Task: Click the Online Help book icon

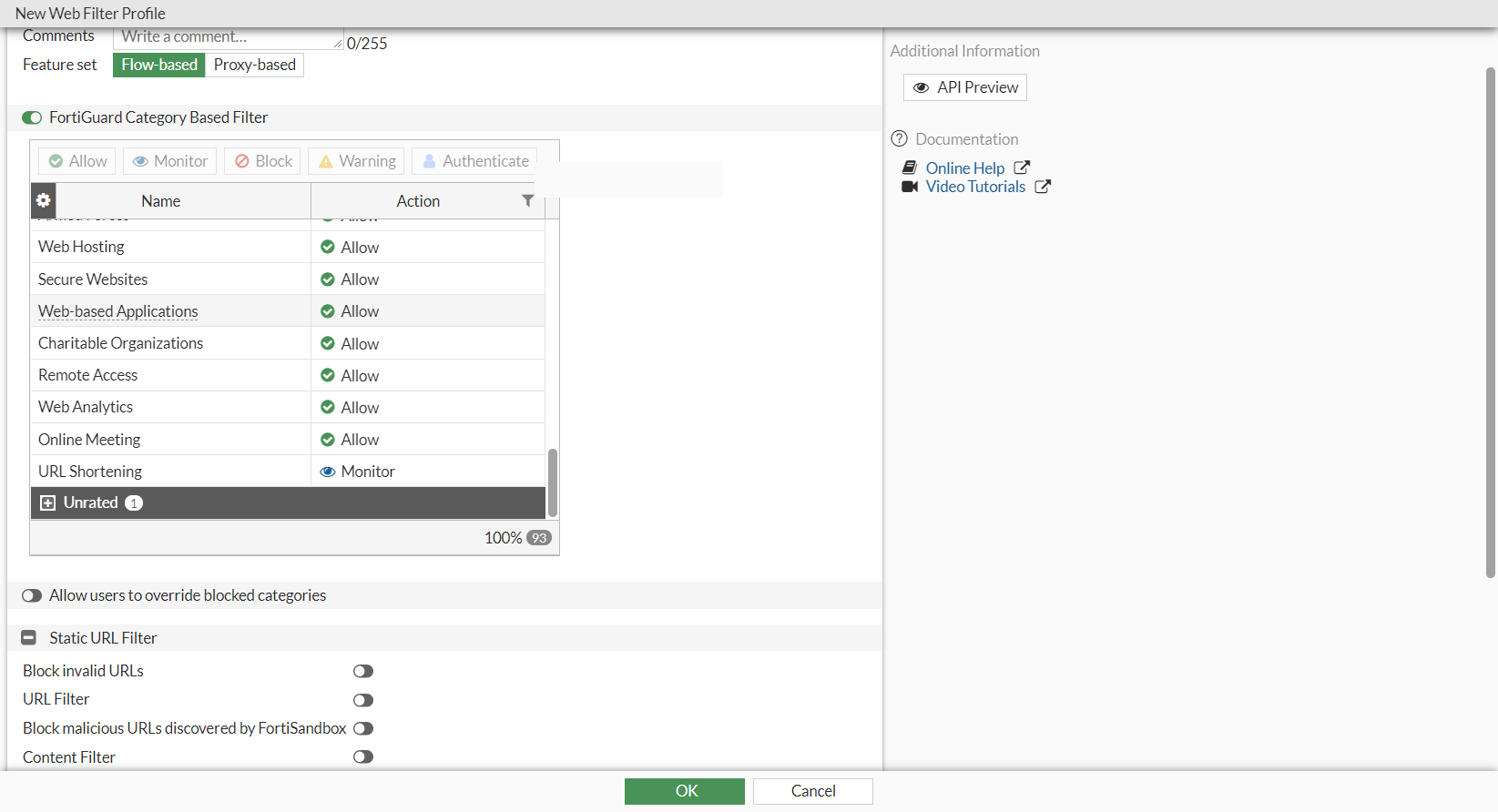Action: coord(909,167)
